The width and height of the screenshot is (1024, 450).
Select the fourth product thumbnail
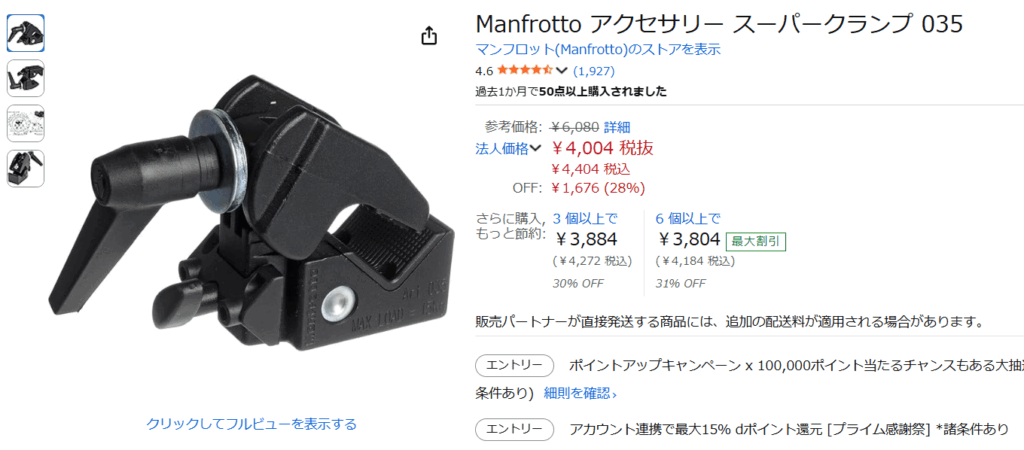point(25,169)
